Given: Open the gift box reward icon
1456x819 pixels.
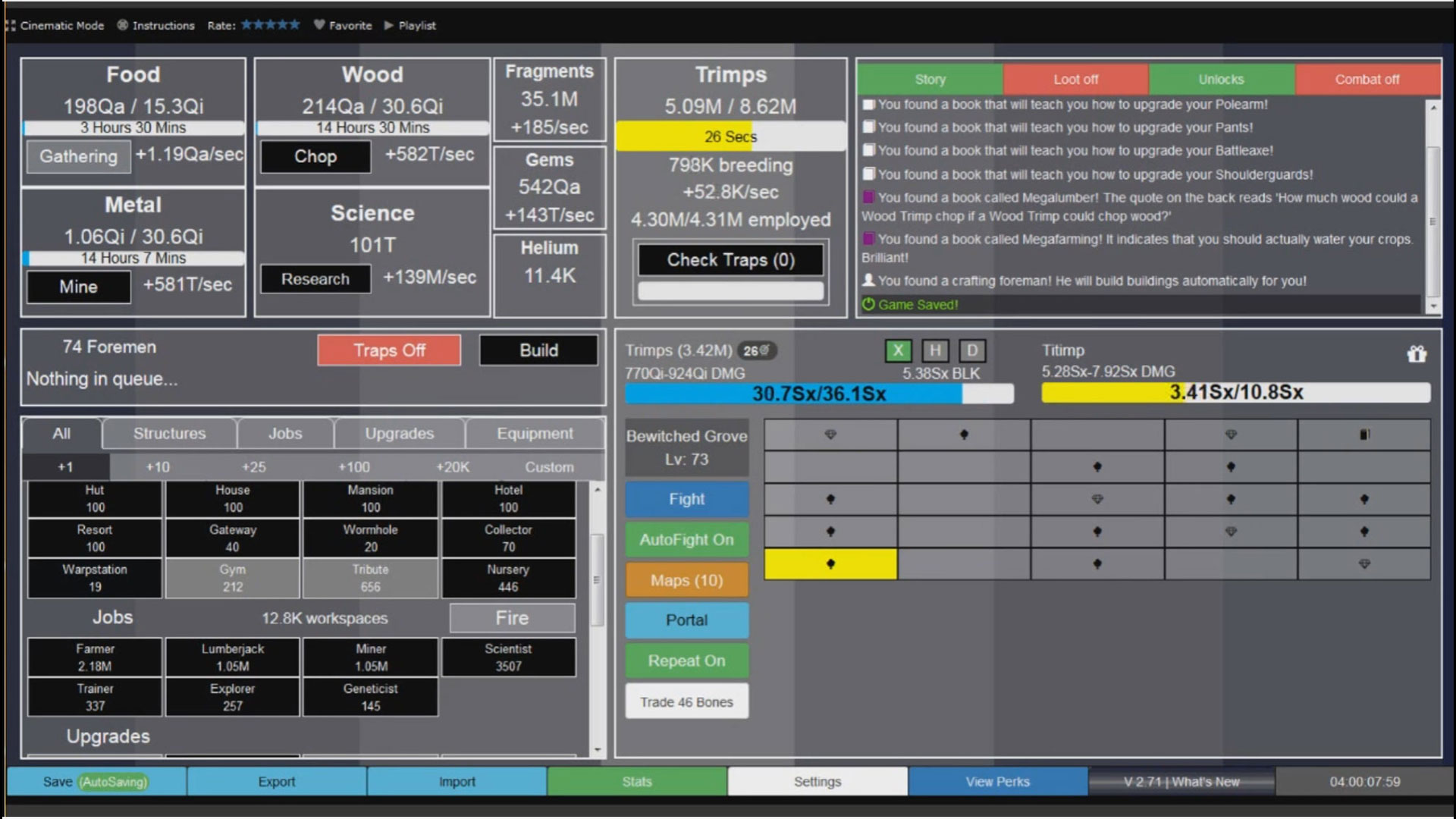Looking at the screenshot, I should (1417, 353).
